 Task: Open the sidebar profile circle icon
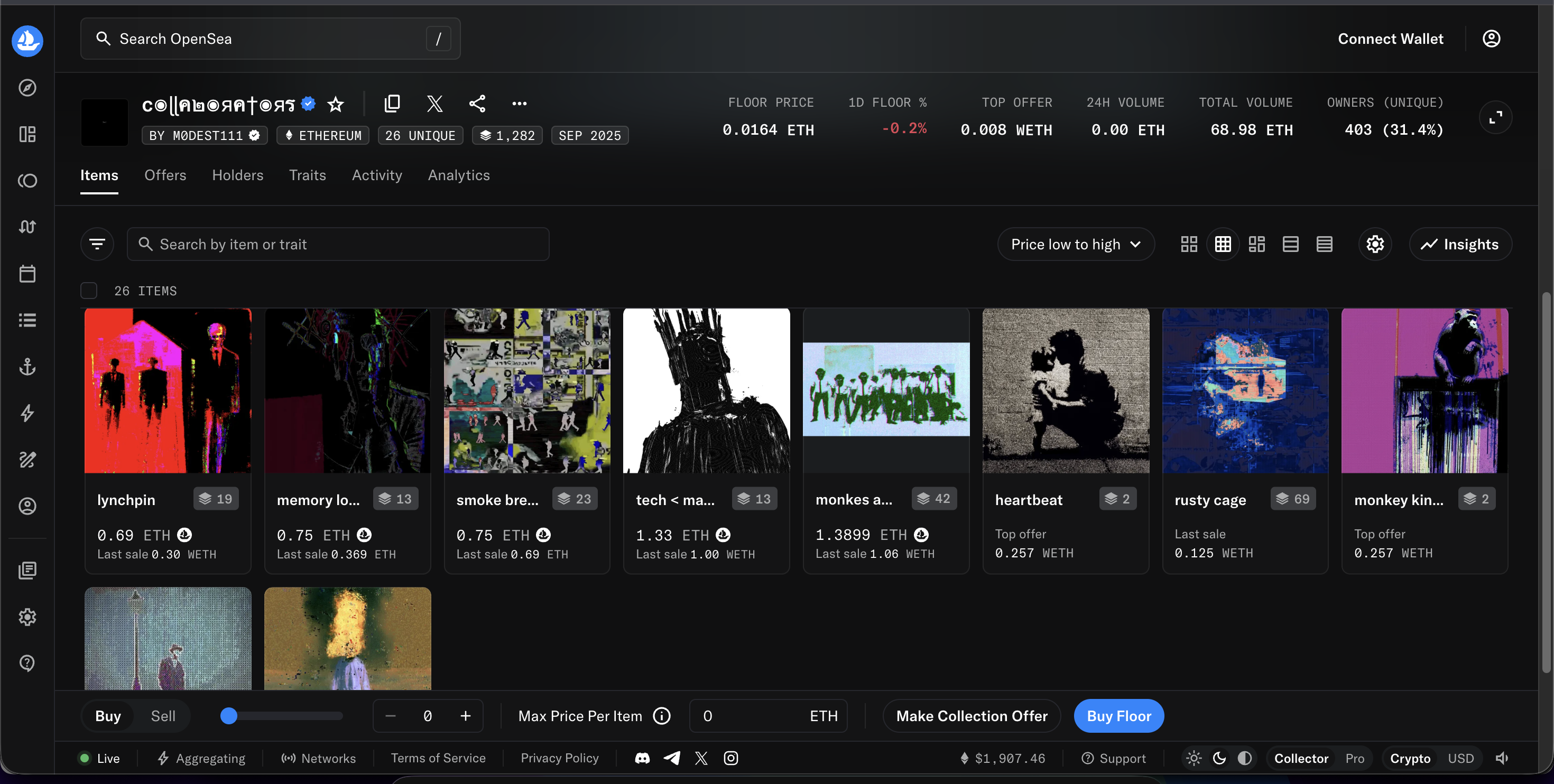click(27, 506)
